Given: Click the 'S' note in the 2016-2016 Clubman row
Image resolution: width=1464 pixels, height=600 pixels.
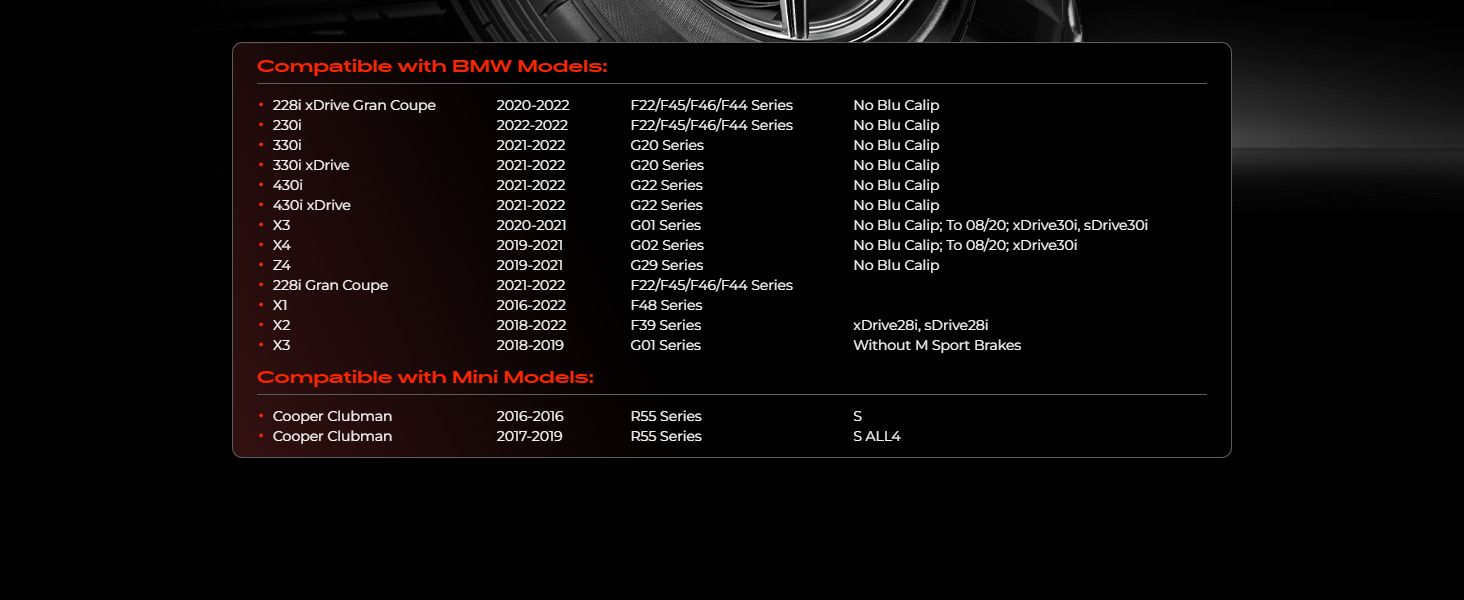Looking at the screenshot, I should click(857, 416).
